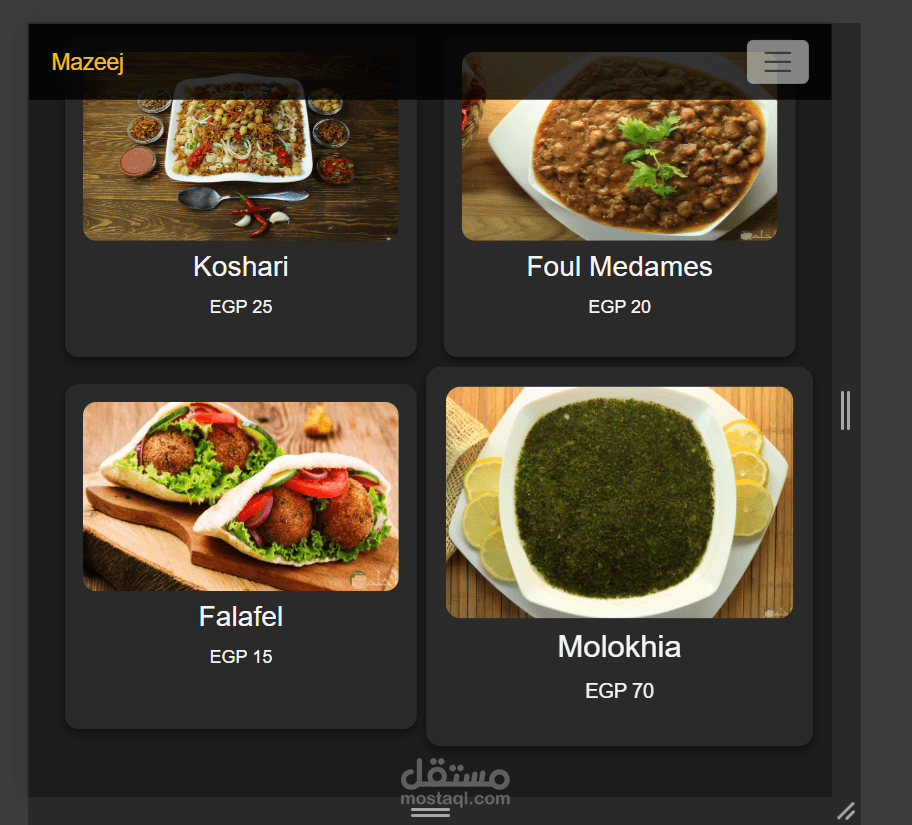Click the empty area below Falafel price
This screenshot has height=825, width=912.
[x=241, y=697]
